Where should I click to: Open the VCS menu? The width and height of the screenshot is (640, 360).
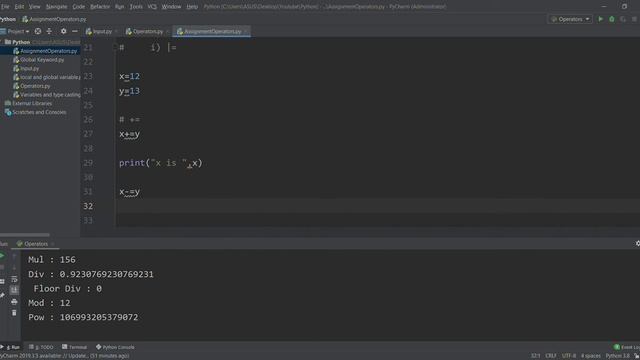[152, 7]
